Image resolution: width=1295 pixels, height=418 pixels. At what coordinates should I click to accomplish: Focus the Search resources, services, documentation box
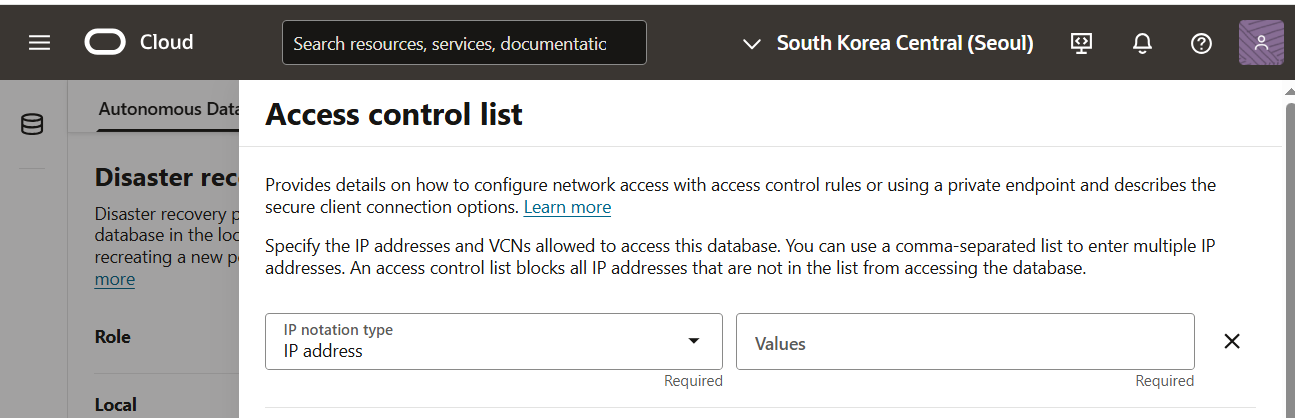pyautogui.click(x=464, y=43)
